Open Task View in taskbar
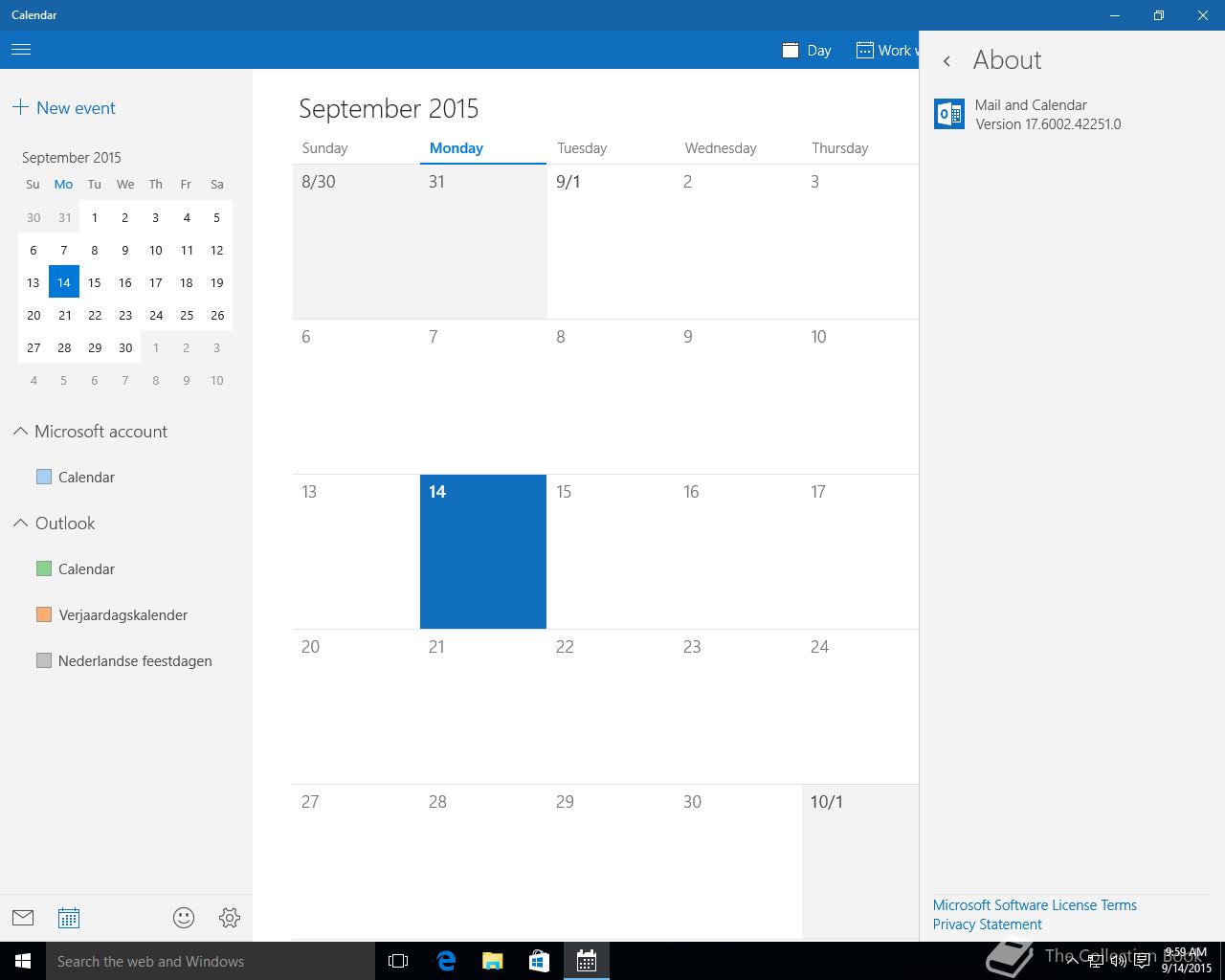The width and height of the screenshot is (1225, 980). 398,961
